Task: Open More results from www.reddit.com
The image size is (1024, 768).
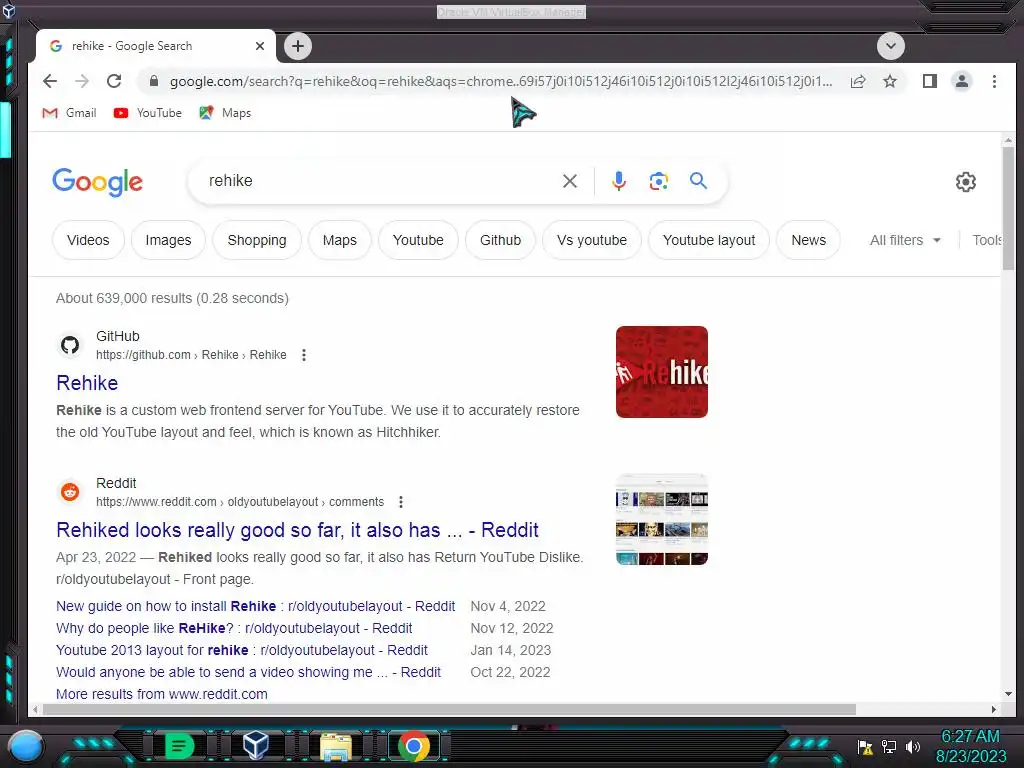Action: tap(161, 694)
